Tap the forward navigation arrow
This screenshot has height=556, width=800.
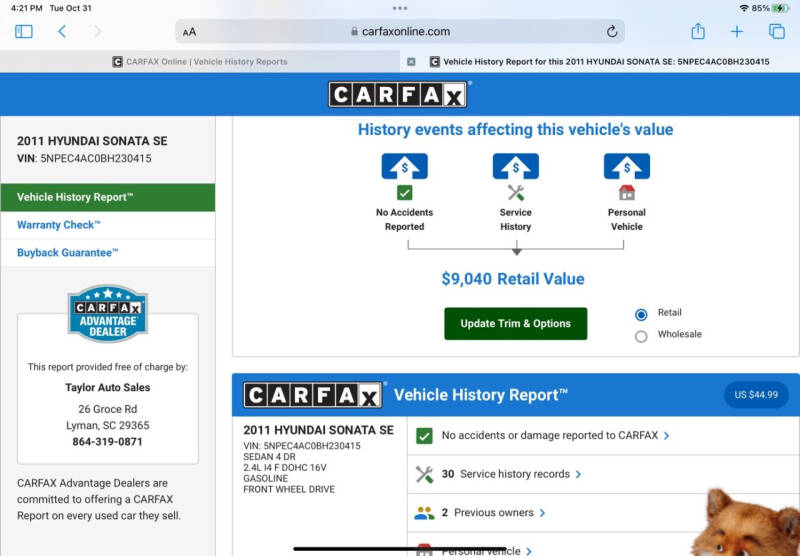click(x=97, y=32)
